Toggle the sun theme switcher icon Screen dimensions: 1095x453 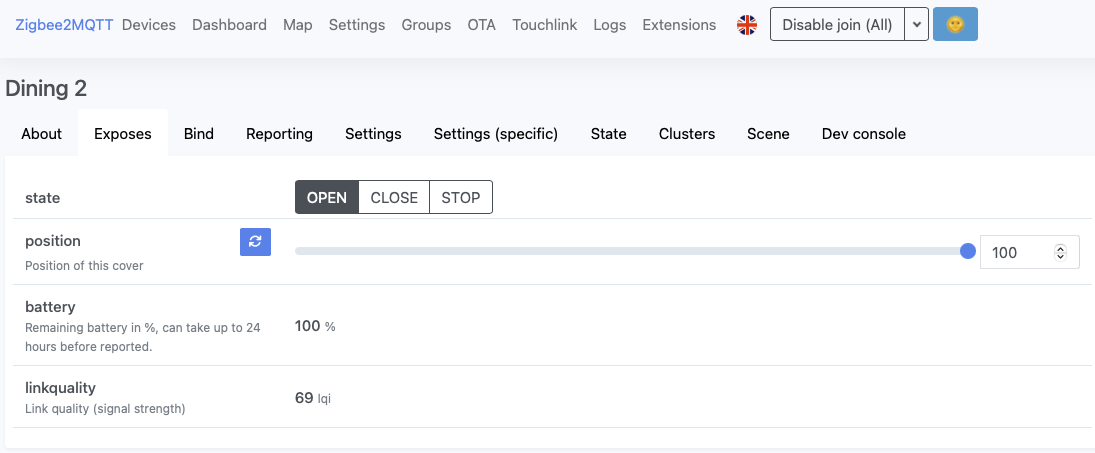955,24
